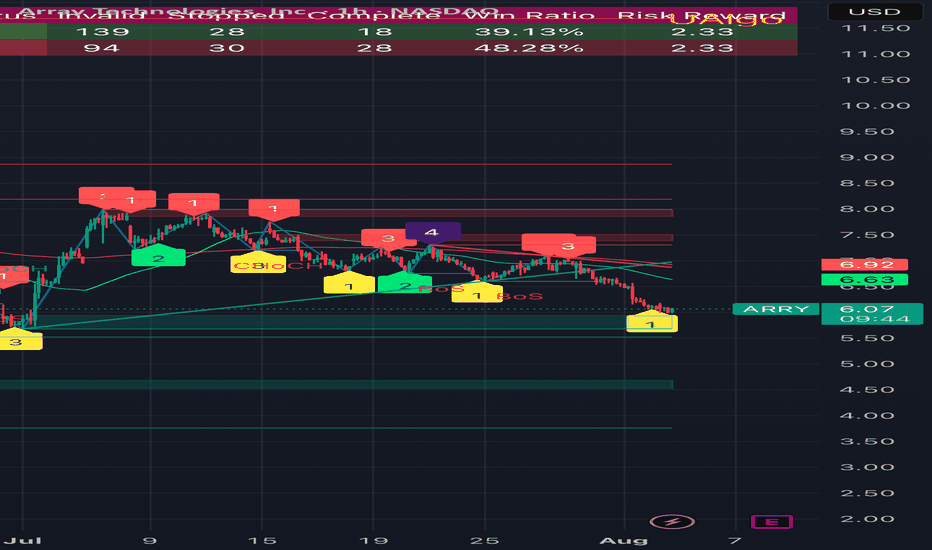Select the green 2 label beside the BoS text

tap(405, 284)
